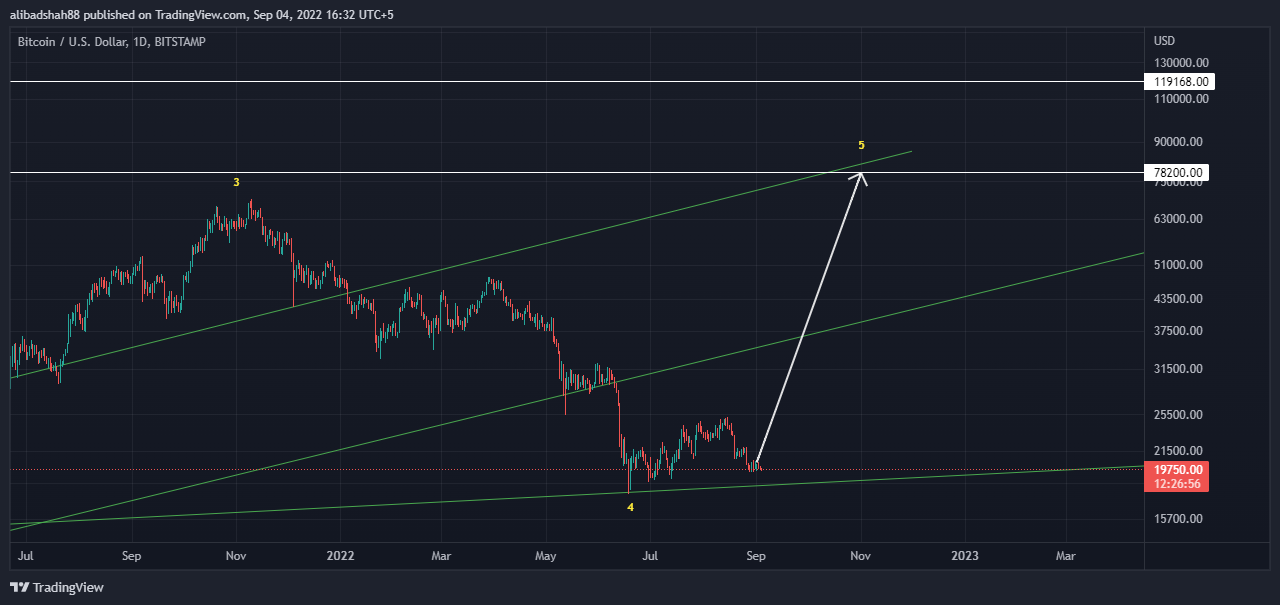This screenshot has width=1280, height=605.
Task: Click the current price 19750.00 label
Action: click(x=1176, y=469)
